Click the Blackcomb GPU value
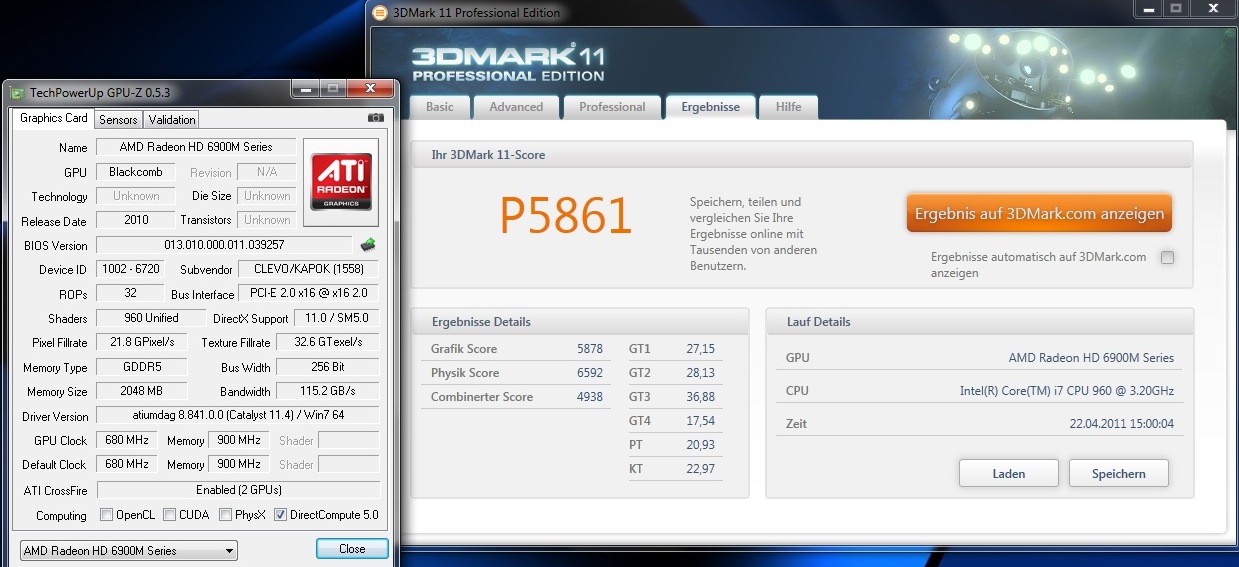This screenshot has height=567, width=1239. (136, 172)
